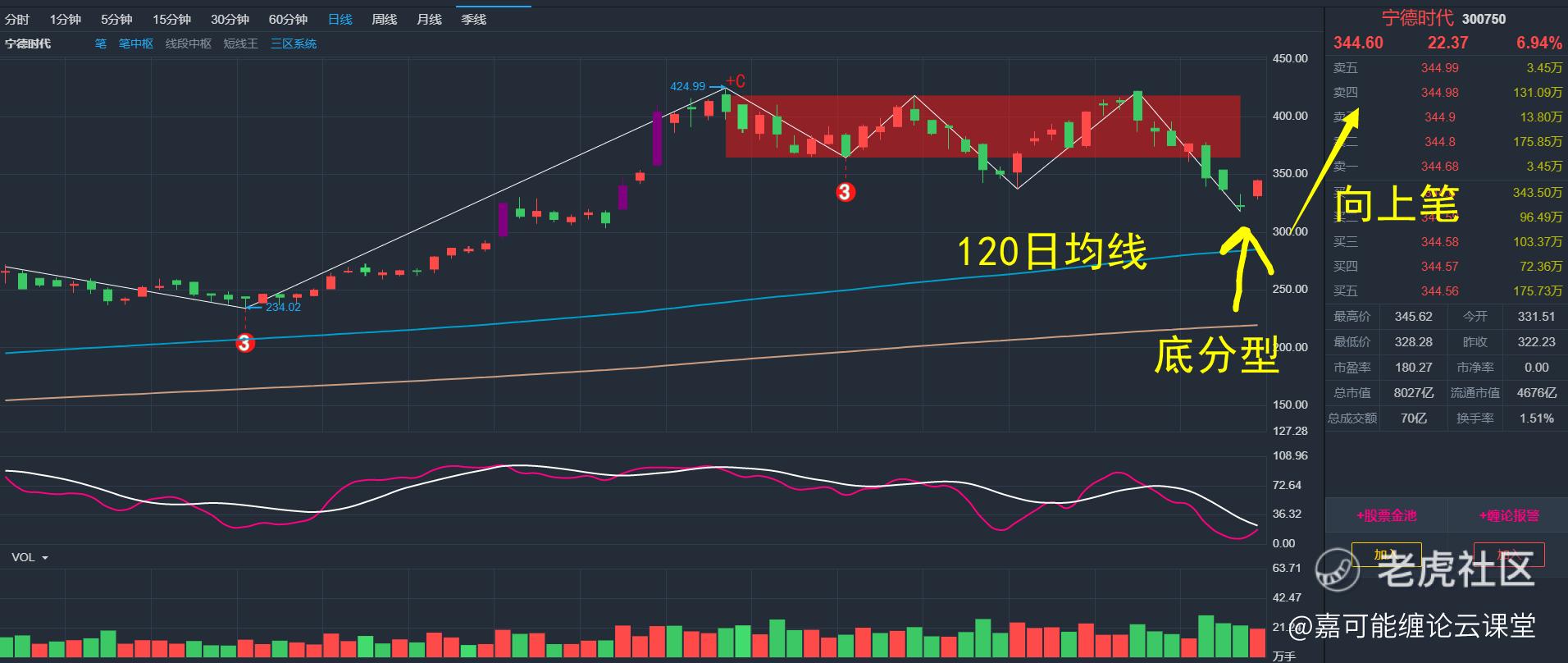Click the 今开 value 331.51
1568x663 pixels.
1536,317
